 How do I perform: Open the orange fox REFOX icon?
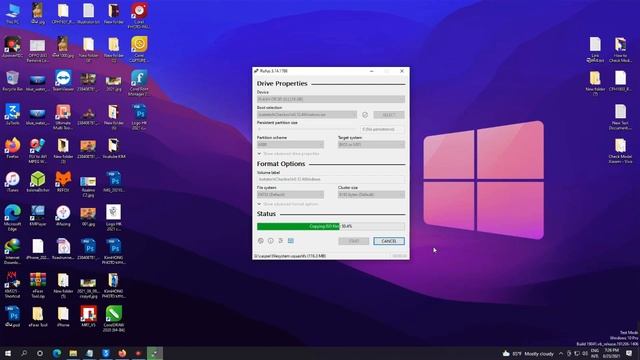(63, 182)
